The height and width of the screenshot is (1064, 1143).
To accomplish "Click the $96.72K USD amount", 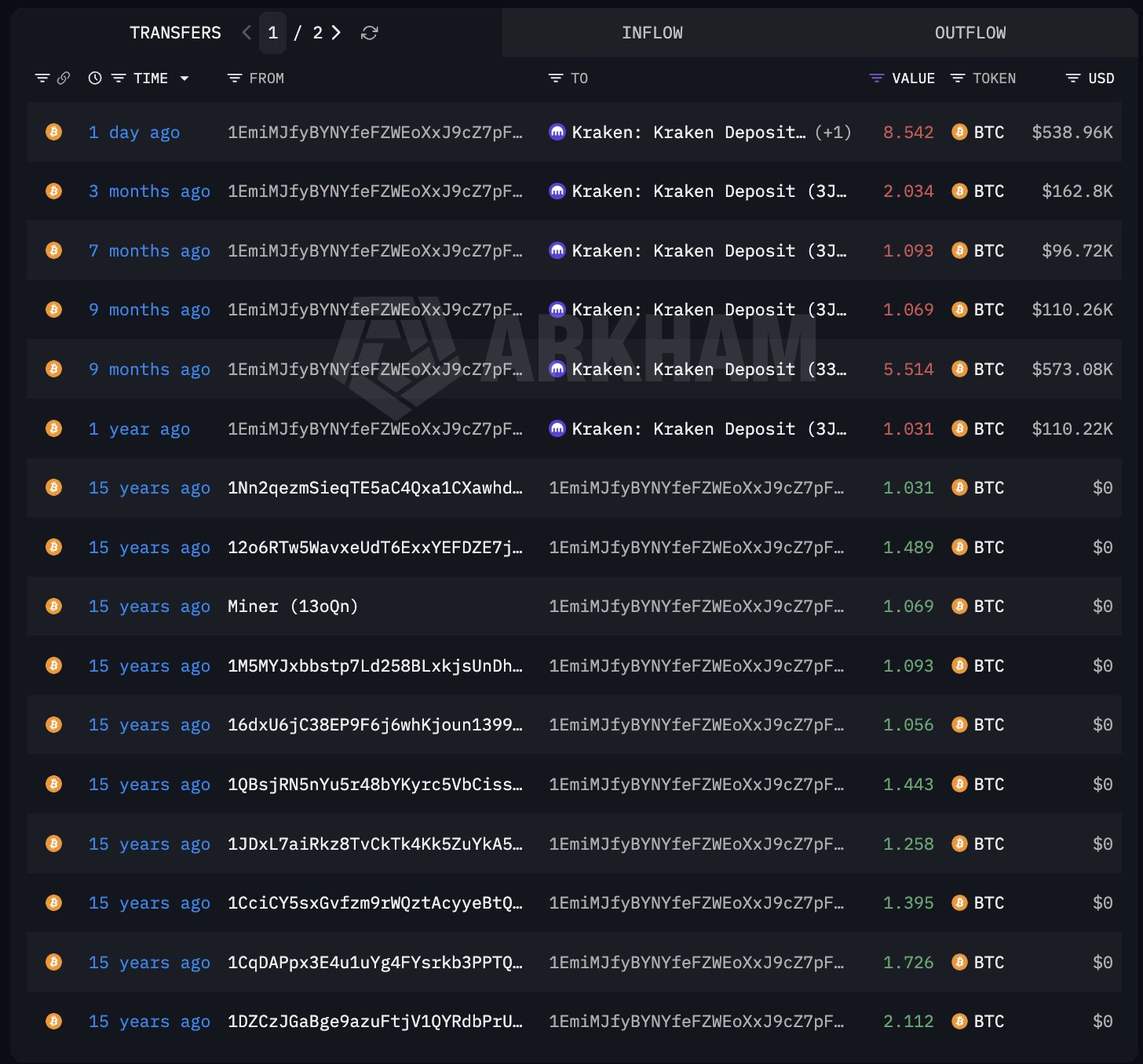I will (x=1077, y=251).
